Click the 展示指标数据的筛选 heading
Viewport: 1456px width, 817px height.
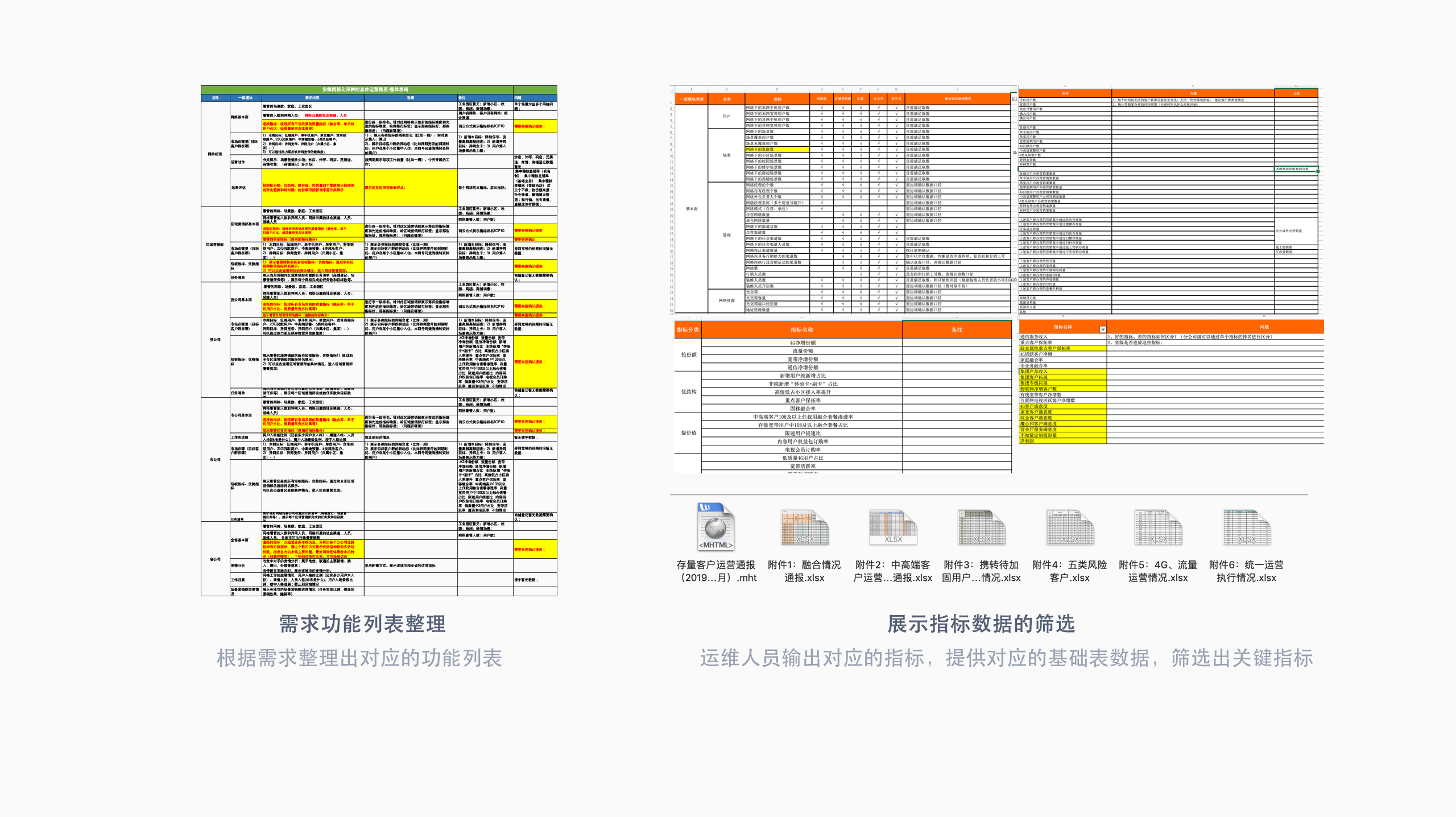[x=981, y=624]
